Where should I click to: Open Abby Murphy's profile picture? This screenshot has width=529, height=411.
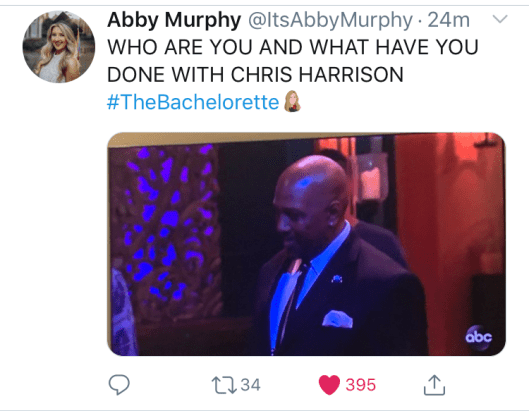(x=59, y=47)
